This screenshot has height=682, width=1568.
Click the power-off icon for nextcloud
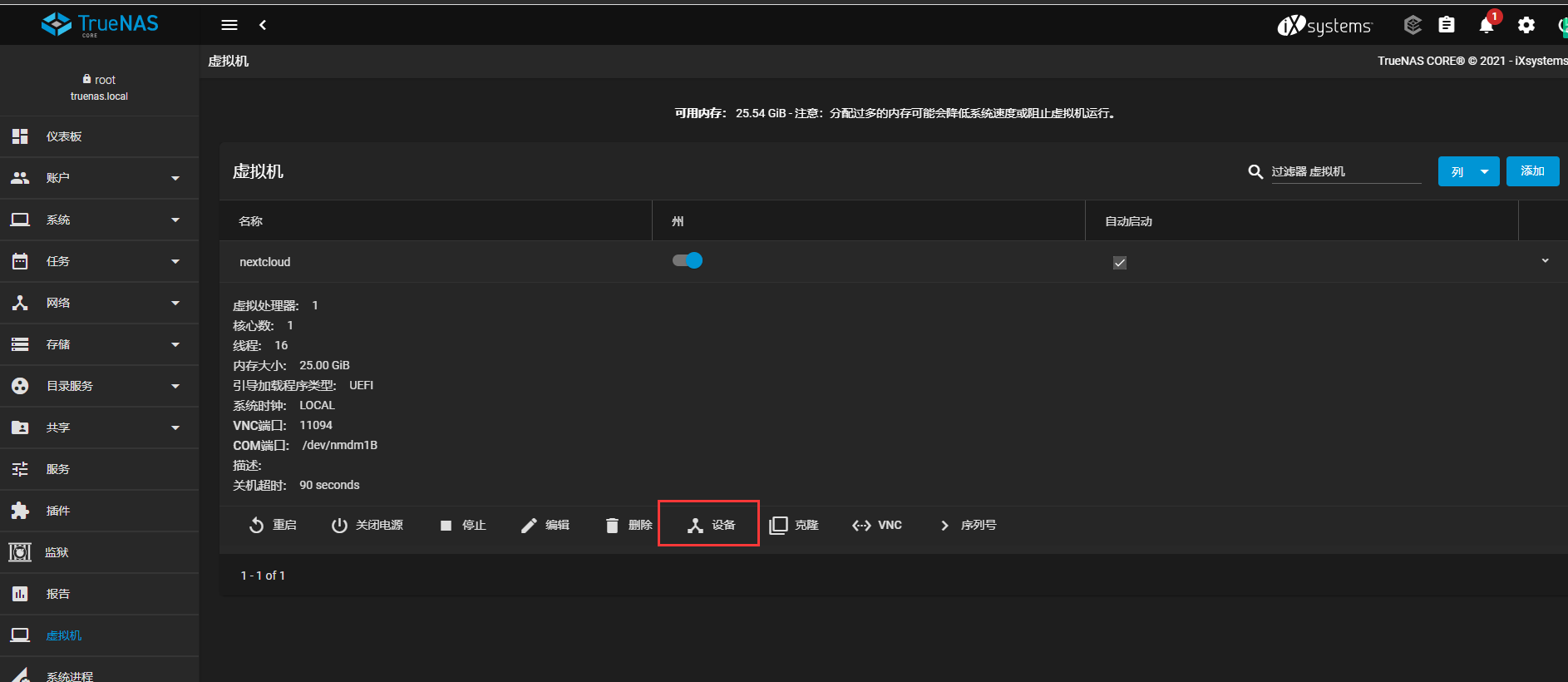(x=339, y=525)
